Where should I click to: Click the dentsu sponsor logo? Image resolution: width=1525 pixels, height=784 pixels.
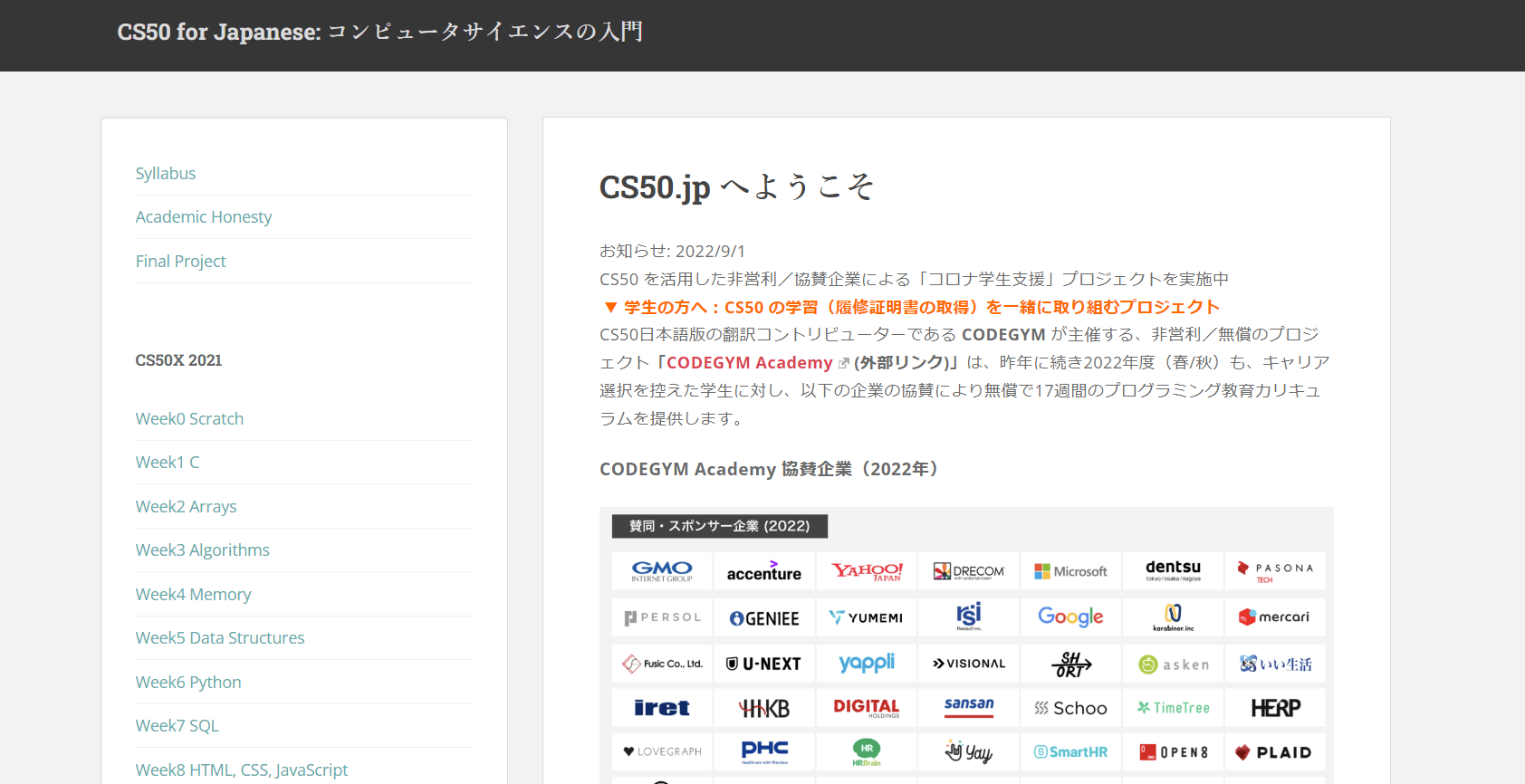pos(1173,571)
